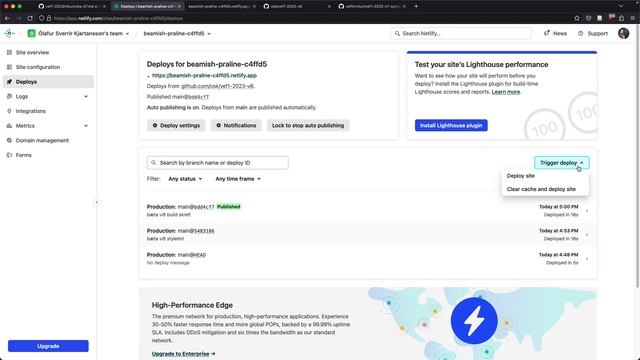Open the browser hamburger menu

tap(632, 18)
